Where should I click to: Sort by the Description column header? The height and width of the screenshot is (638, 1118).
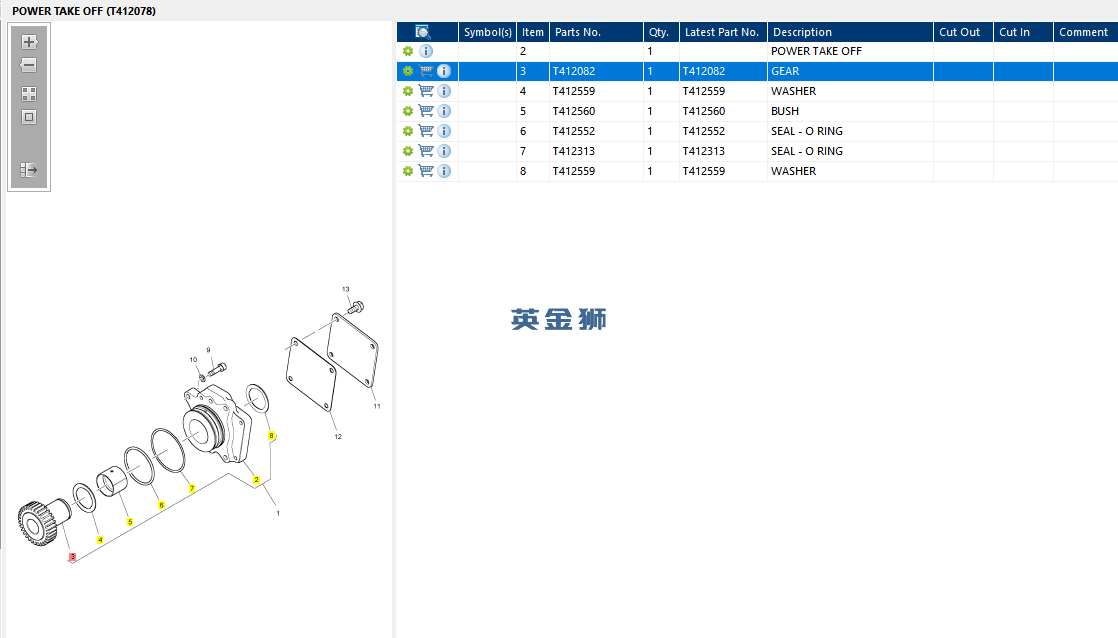(x=850, y=32)
